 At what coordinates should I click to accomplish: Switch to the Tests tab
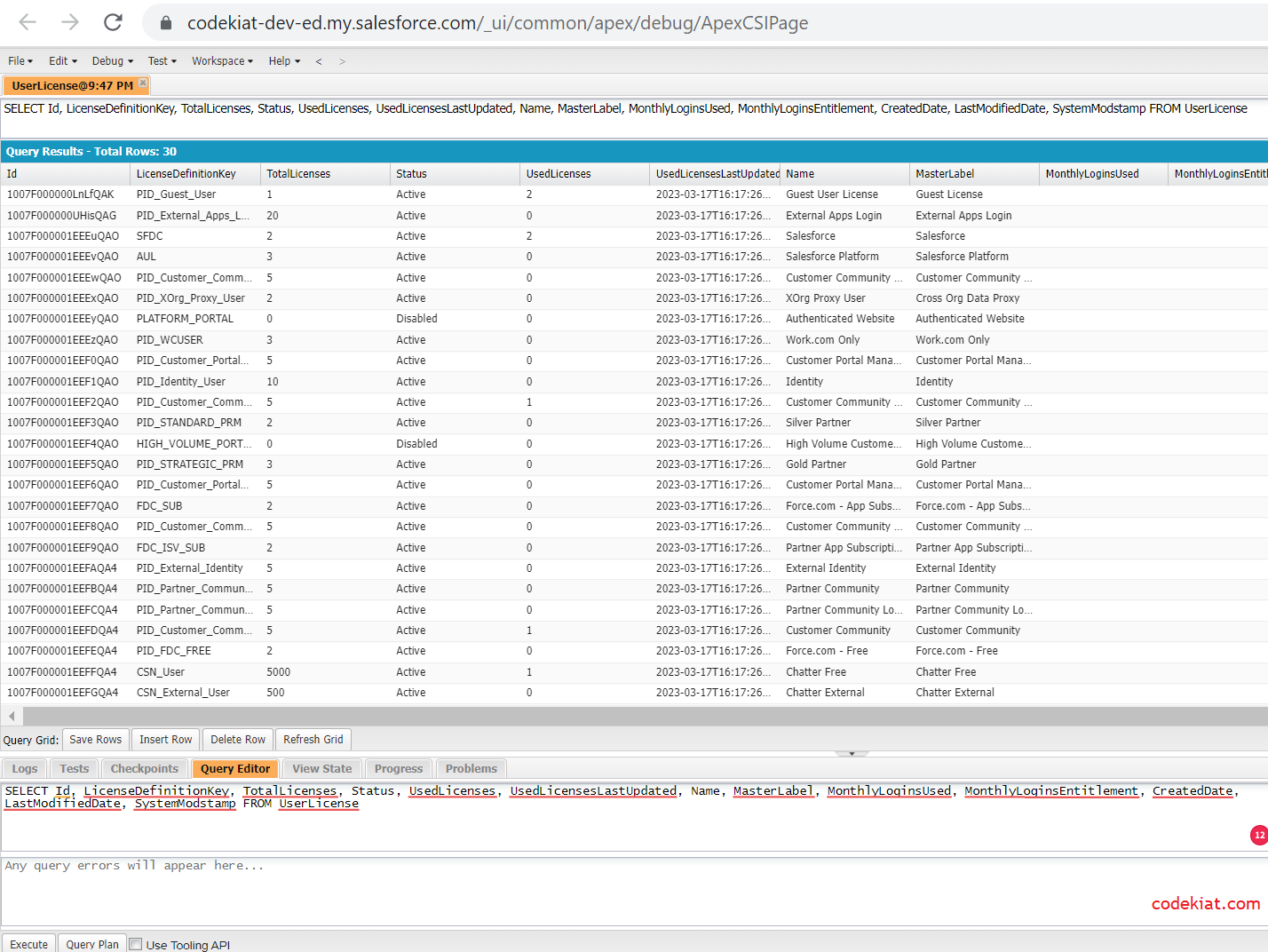[75, 769]
